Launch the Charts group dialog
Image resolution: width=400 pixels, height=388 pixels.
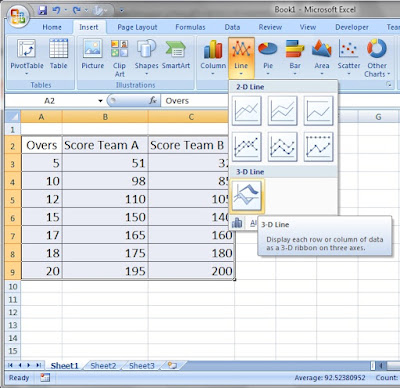tap(389, 84)
